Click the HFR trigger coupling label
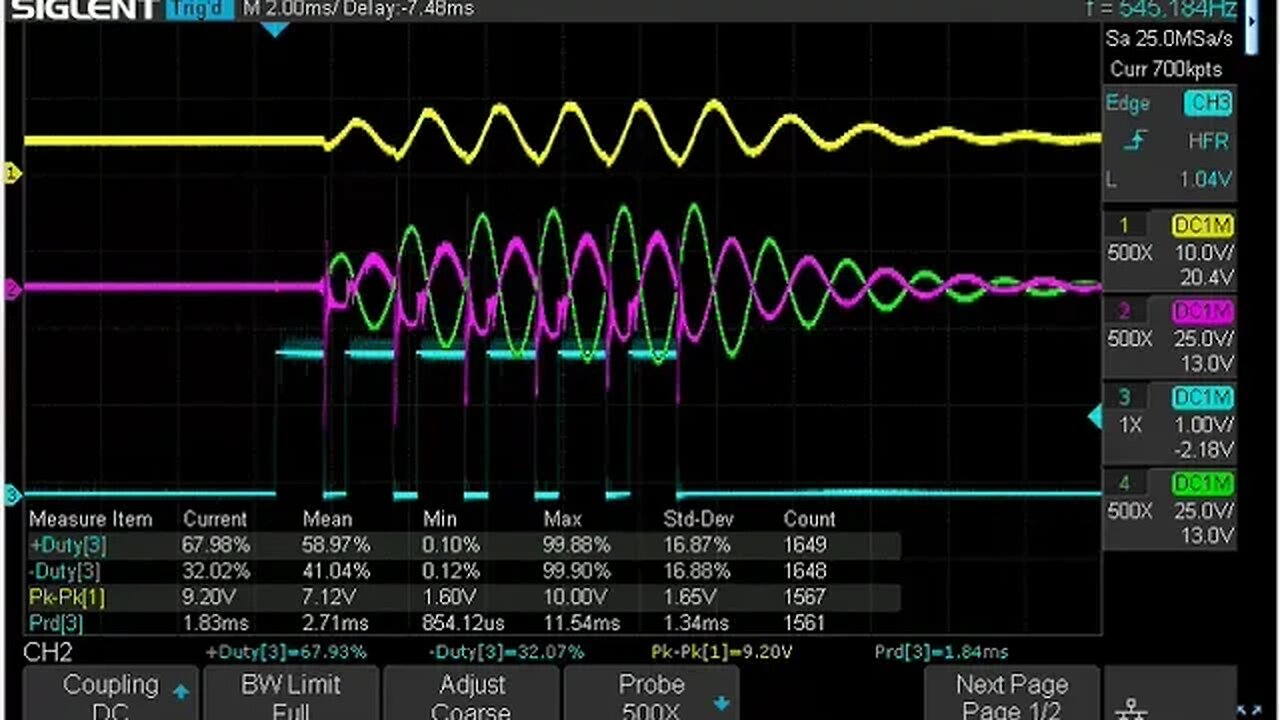1280x720 pixels. (x=1210, y=142)
